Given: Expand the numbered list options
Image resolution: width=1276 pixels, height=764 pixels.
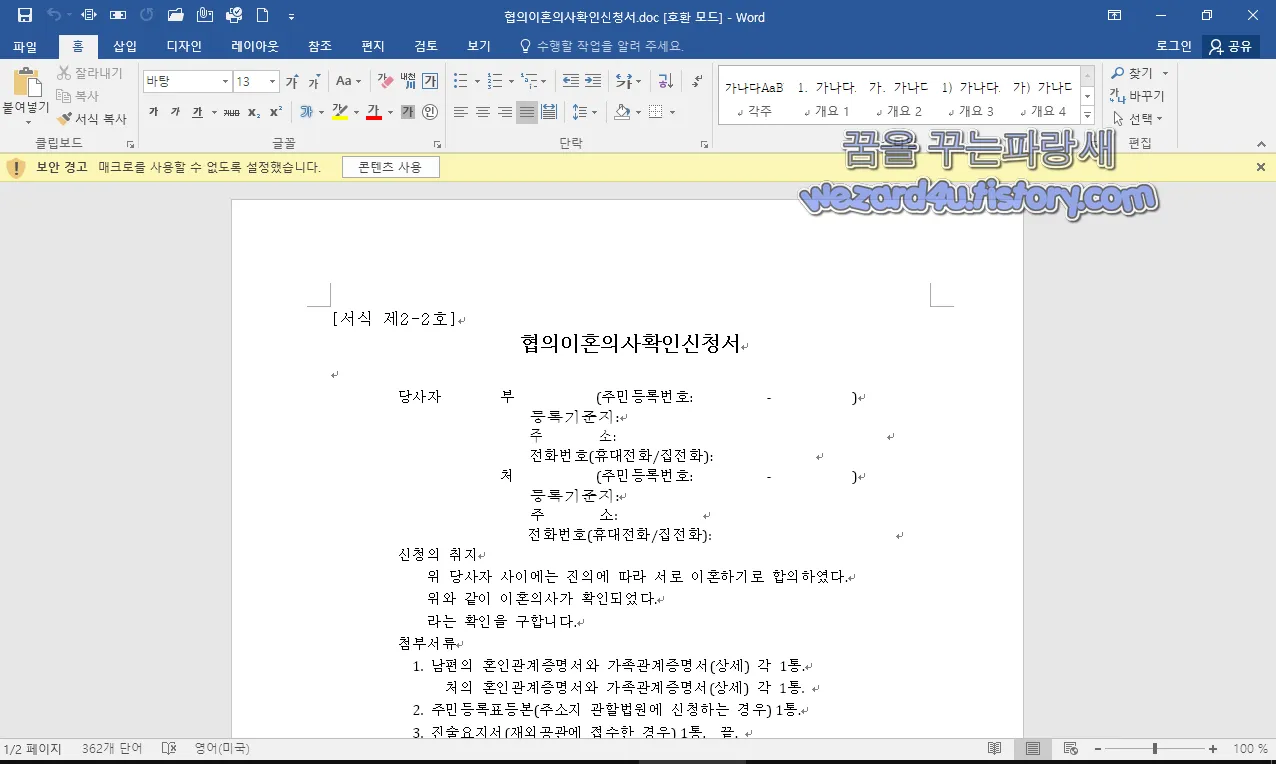Looking at the screenshot, I should (511, 80).
